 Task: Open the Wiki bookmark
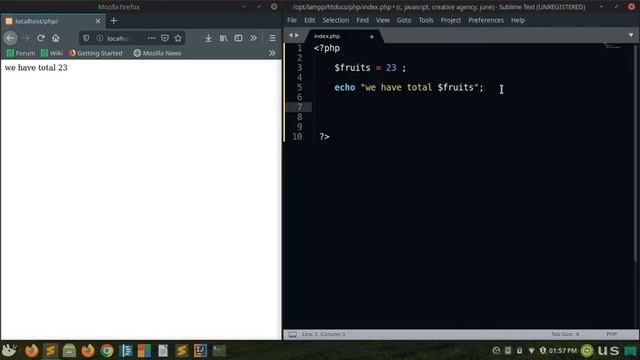[x=52, y=53]
